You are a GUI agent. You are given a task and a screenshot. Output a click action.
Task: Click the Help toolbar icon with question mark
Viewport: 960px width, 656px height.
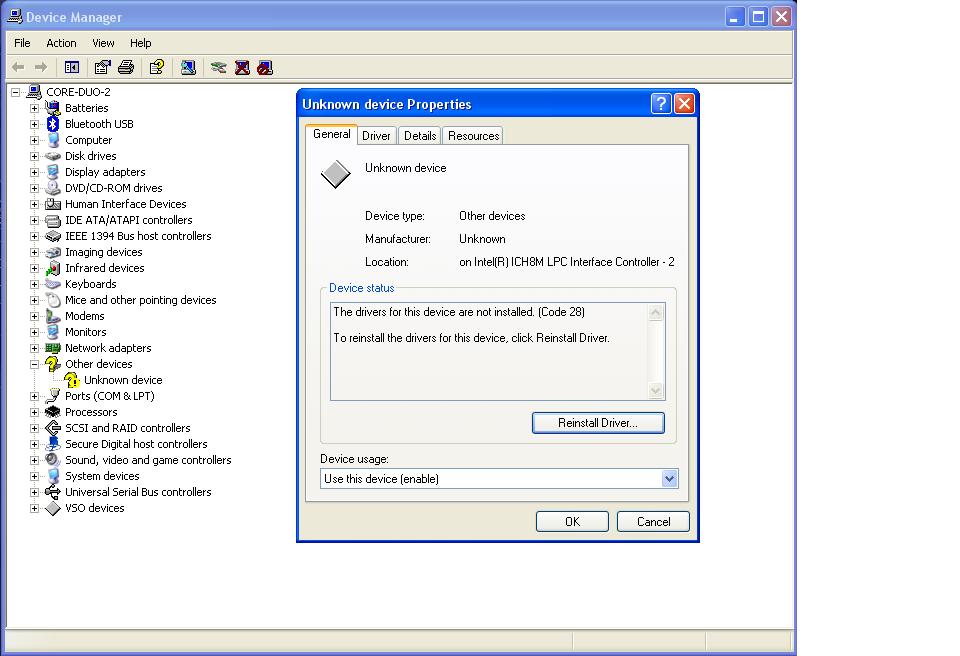point(157,67)
